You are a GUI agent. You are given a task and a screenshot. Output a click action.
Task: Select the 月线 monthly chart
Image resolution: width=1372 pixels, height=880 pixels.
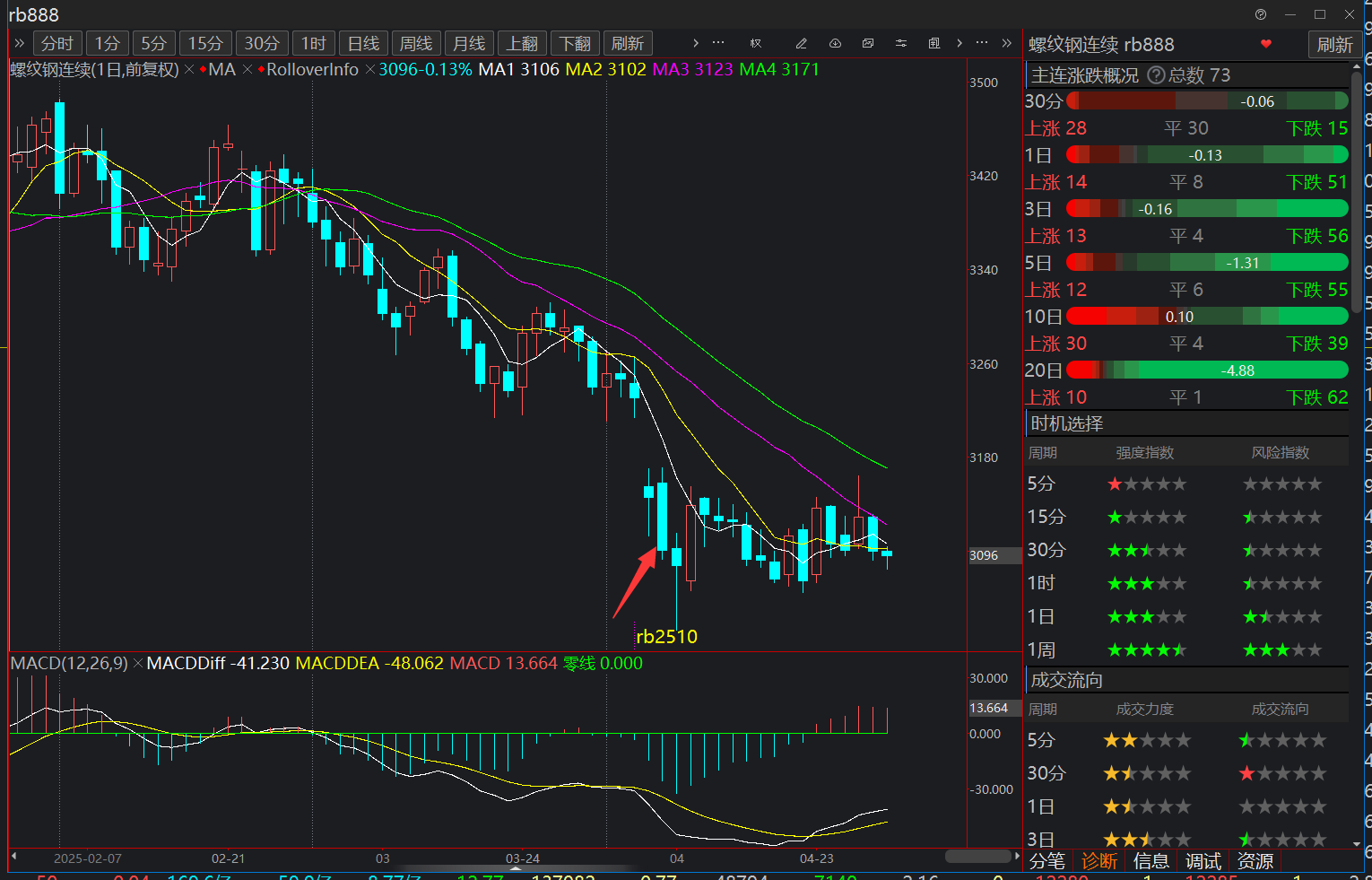tap(469, 43)
